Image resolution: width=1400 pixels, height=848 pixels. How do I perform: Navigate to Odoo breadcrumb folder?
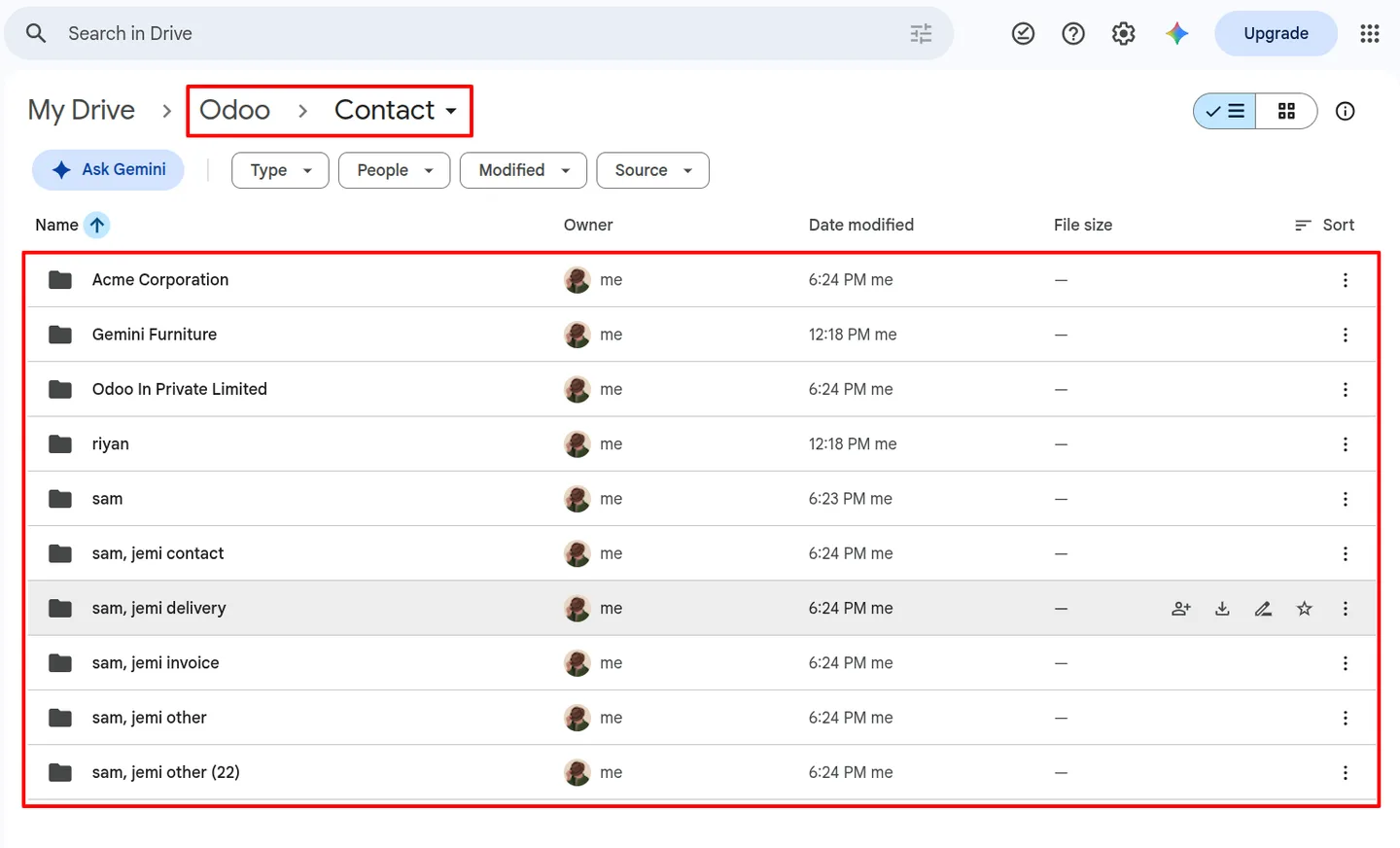click(234, 111)
